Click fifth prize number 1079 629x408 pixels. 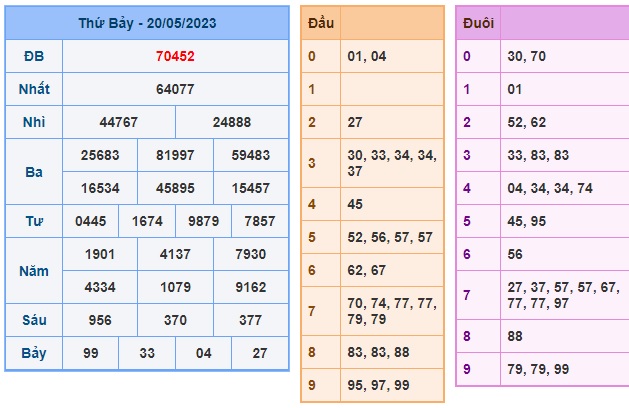point(175,287)
